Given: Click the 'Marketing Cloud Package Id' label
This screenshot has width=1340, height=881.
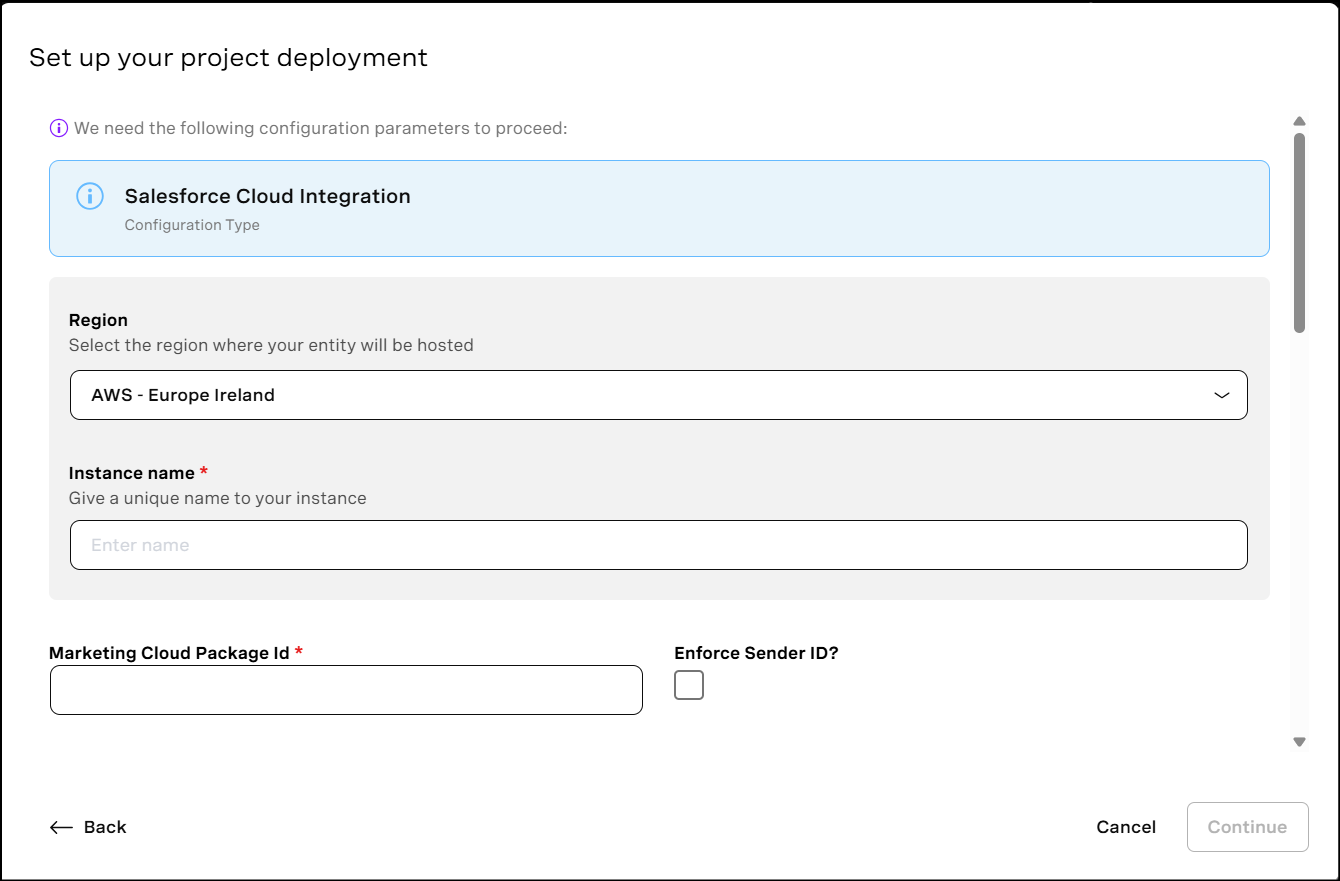Looking at the screenshot, I should click(x=169, y=653).
